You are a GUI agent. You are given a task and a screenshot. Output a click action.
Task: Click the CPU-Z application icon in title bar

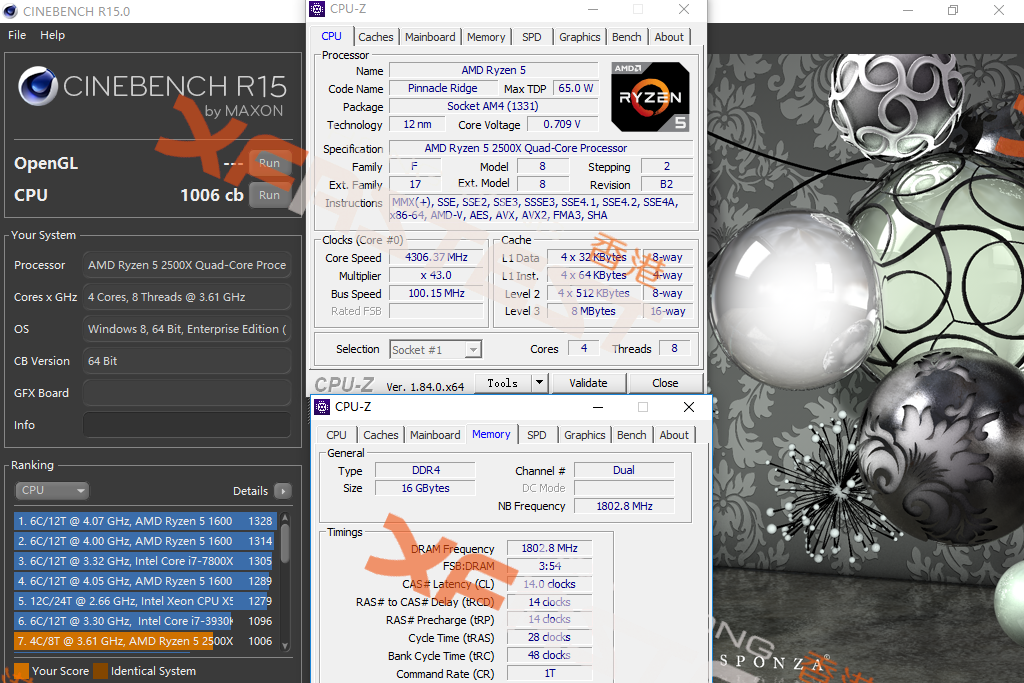pos(320,9)
